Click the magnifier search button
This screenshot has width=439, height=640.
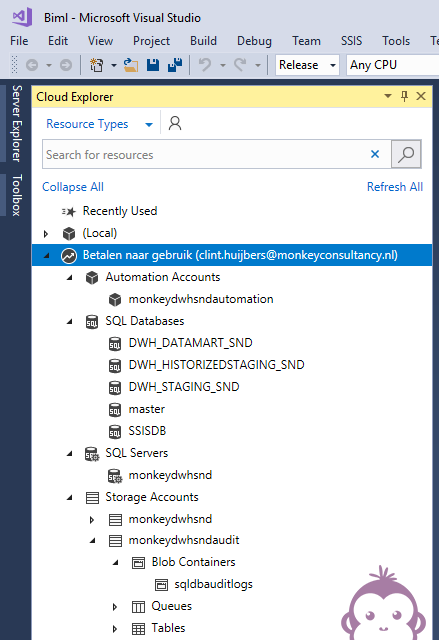406,154
